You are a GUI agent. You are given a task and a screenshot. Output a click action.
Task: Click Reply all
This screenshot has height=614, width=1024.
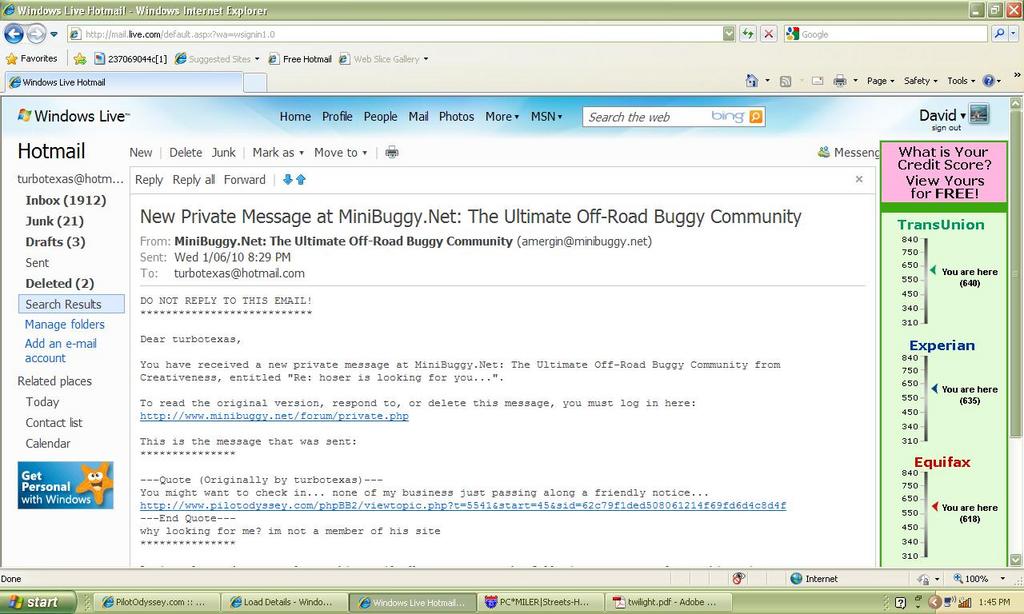coord(193,180)
